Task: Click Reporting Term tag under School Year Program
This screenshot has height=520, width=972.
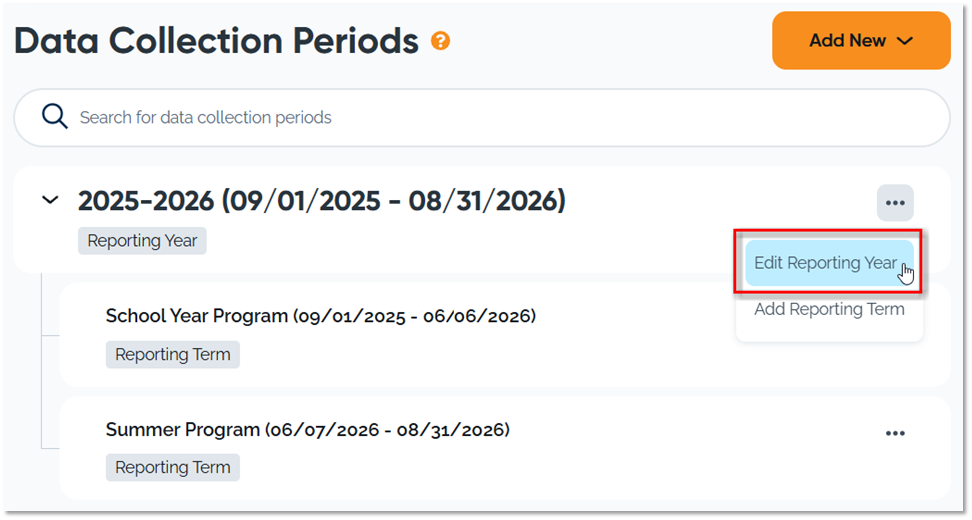Action: 172,354
